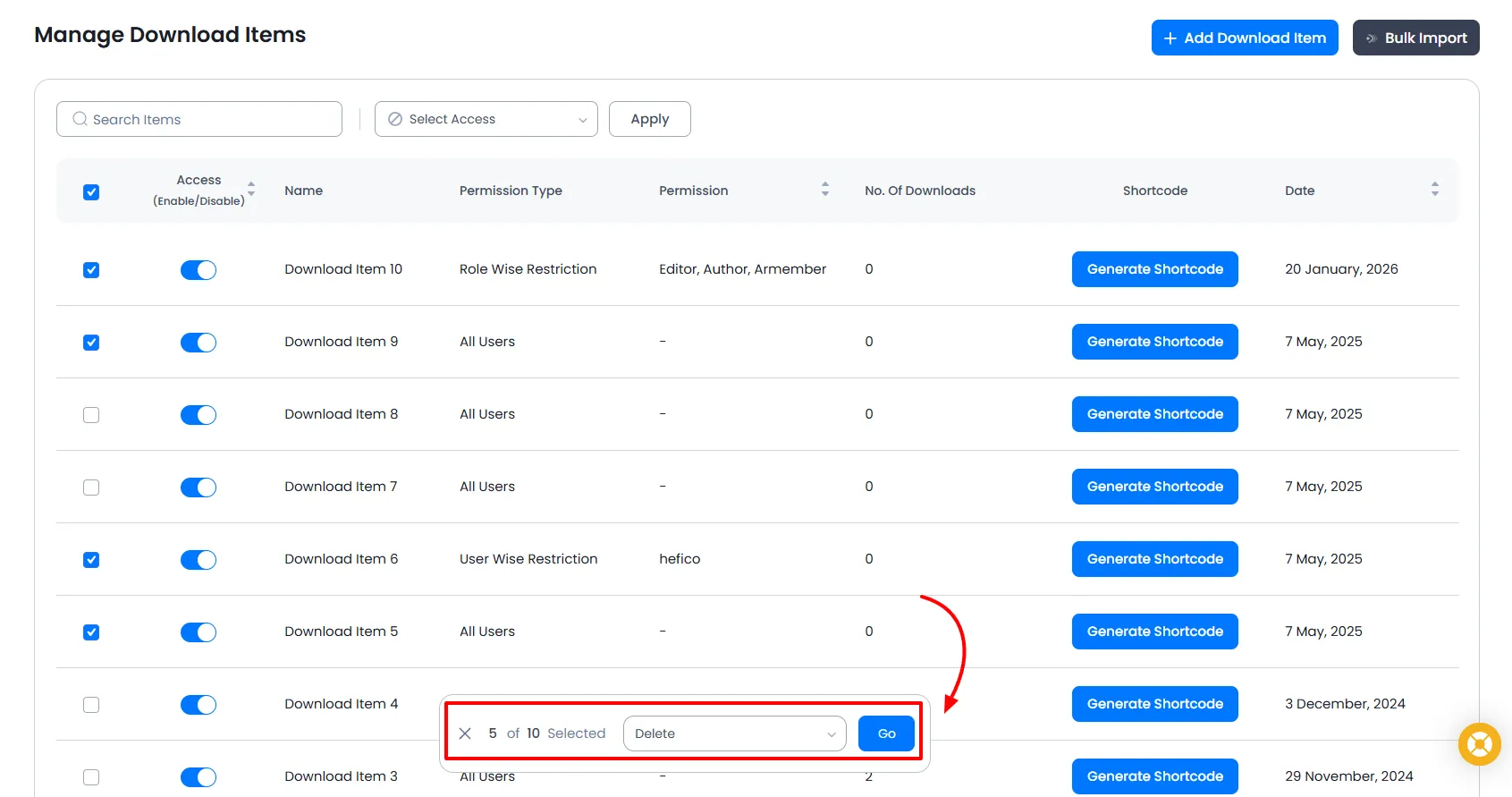This screenshot has height=797, width=1512.
Task: Disable access for Download Item 9
Action: pyautogui.click(x=199, y=343)
